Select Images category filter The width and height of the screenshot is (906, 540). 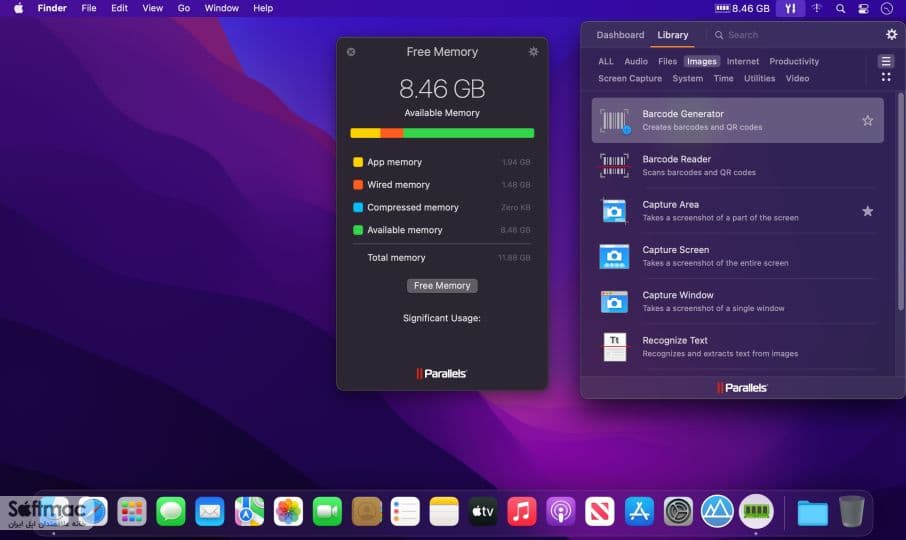[701, 61]
